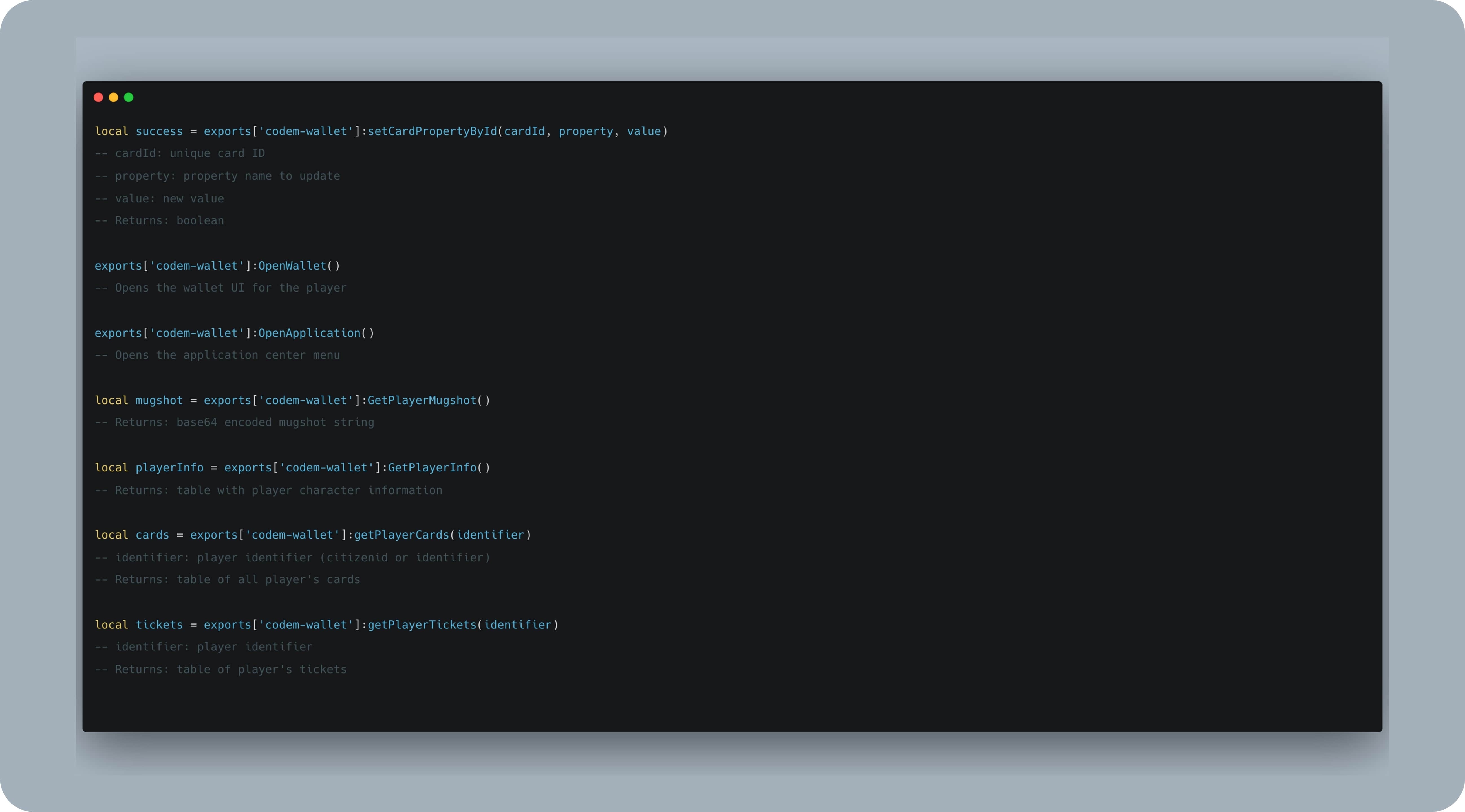
Task: Click the green maximize window dot
Action: pos(129,97)
